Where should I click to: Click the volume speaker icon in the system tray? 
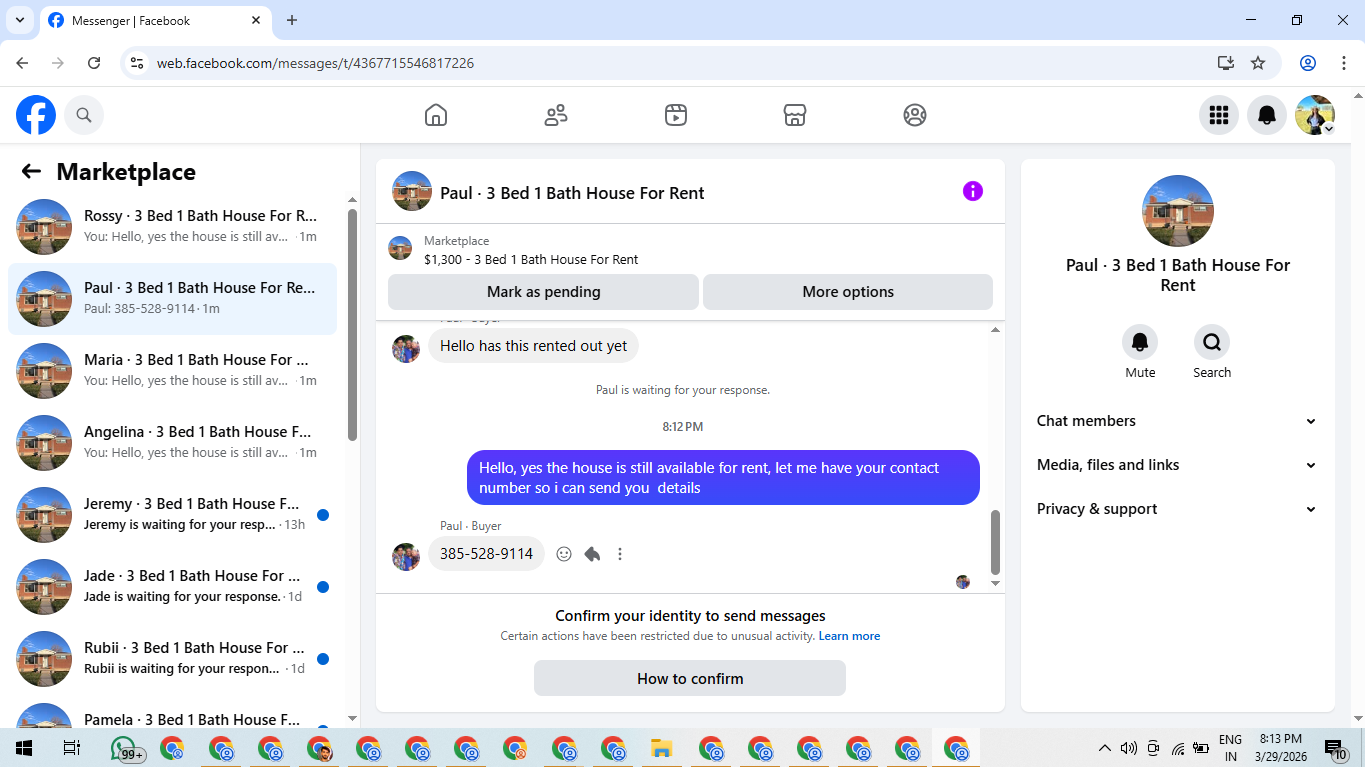pos(1129,748)
